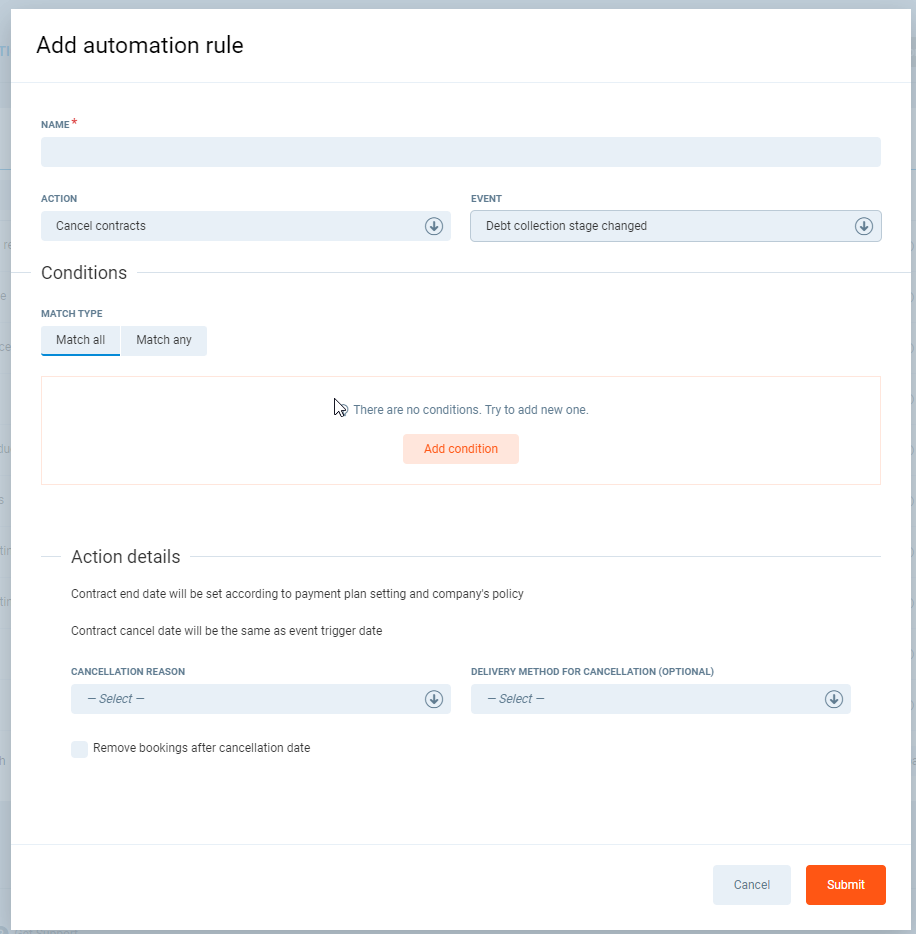Submit the automation rule

click(845, 885)
